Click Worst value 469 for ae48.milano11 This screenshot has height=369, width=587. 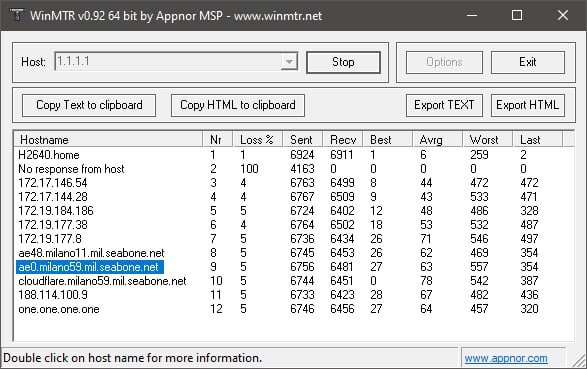click(479, 253)
